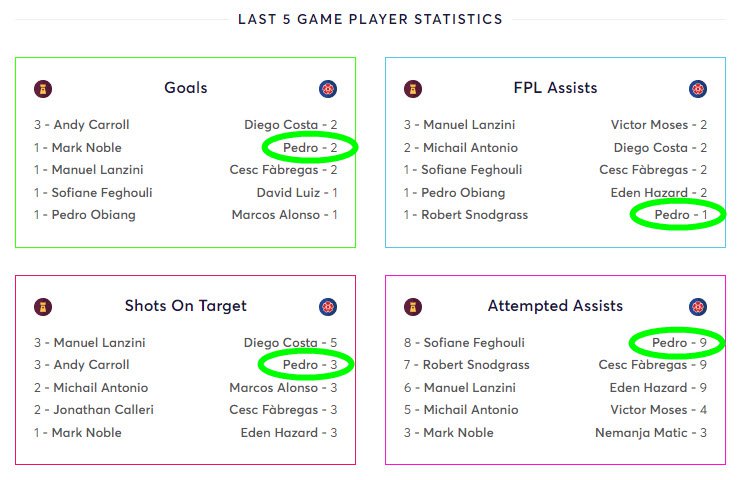
Task: Click circled Pedro - 2 in Goals
Action: coord(310,147)
